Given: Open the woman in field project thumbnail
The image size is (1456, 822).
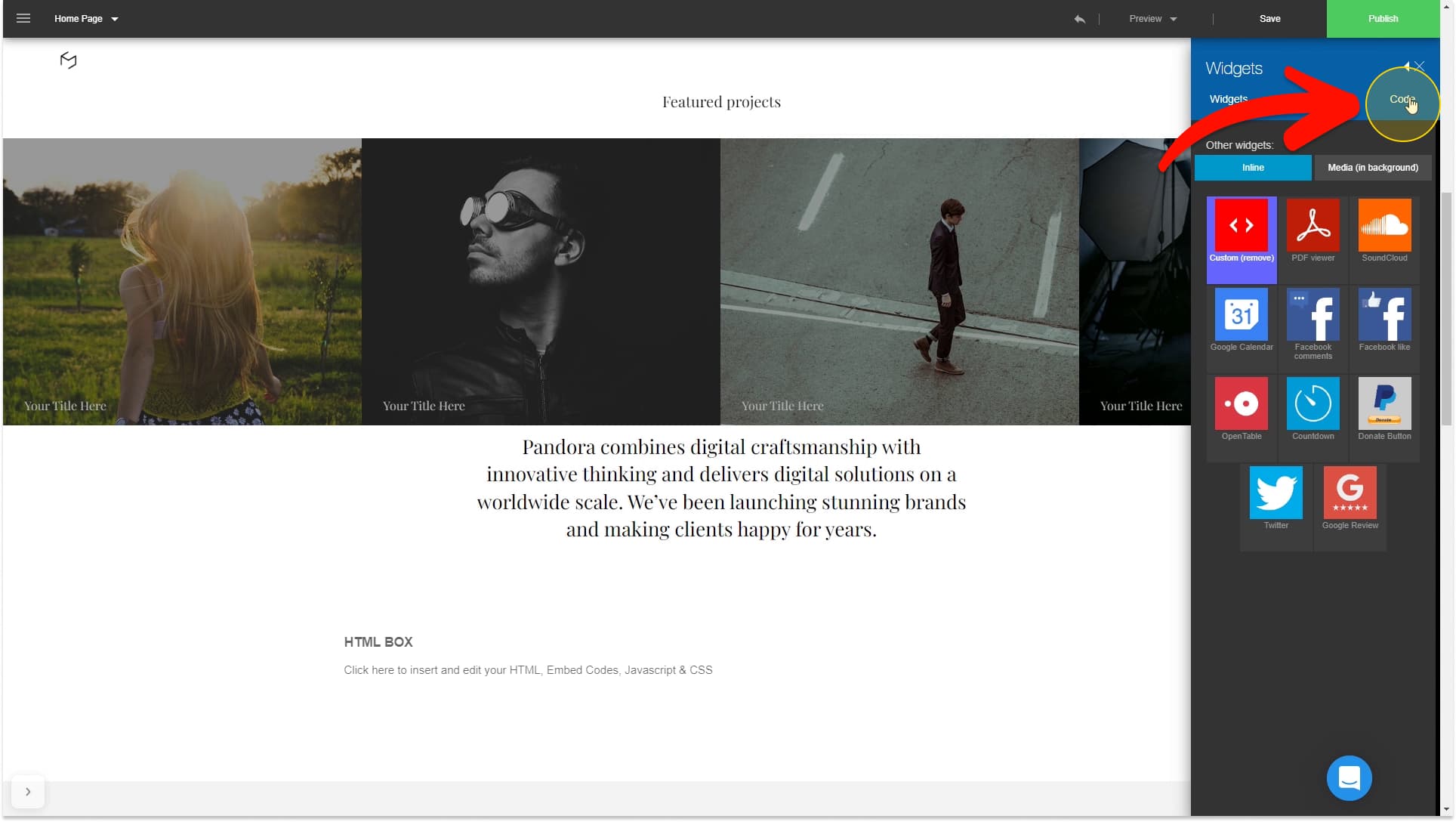Looking at the screenshot, I should click(182, 281).
